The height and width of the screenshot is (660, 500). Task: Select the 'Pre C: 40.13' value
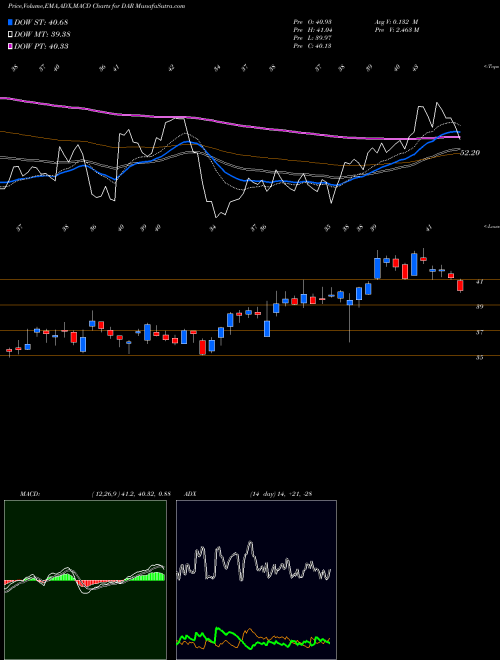point(313,45)
